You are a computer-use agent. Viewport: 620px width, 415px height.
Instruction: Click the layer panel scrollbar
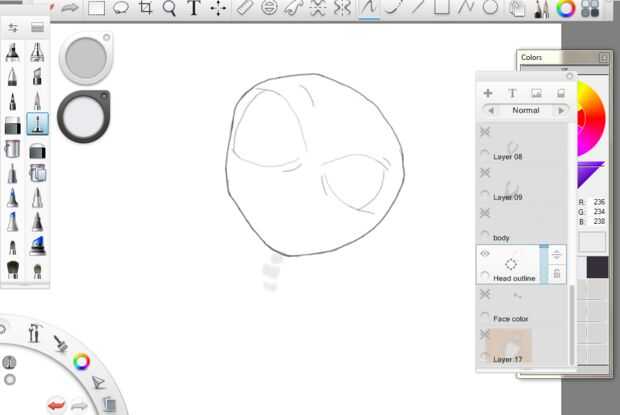[571, 324]
